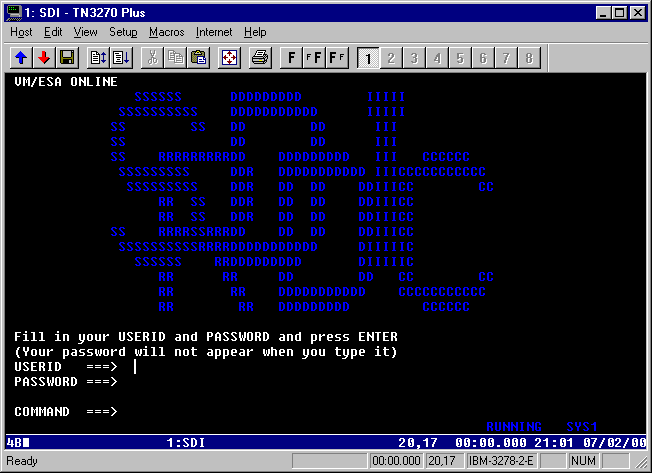
Task: Select the single F font button
Action: pos(291,57)
